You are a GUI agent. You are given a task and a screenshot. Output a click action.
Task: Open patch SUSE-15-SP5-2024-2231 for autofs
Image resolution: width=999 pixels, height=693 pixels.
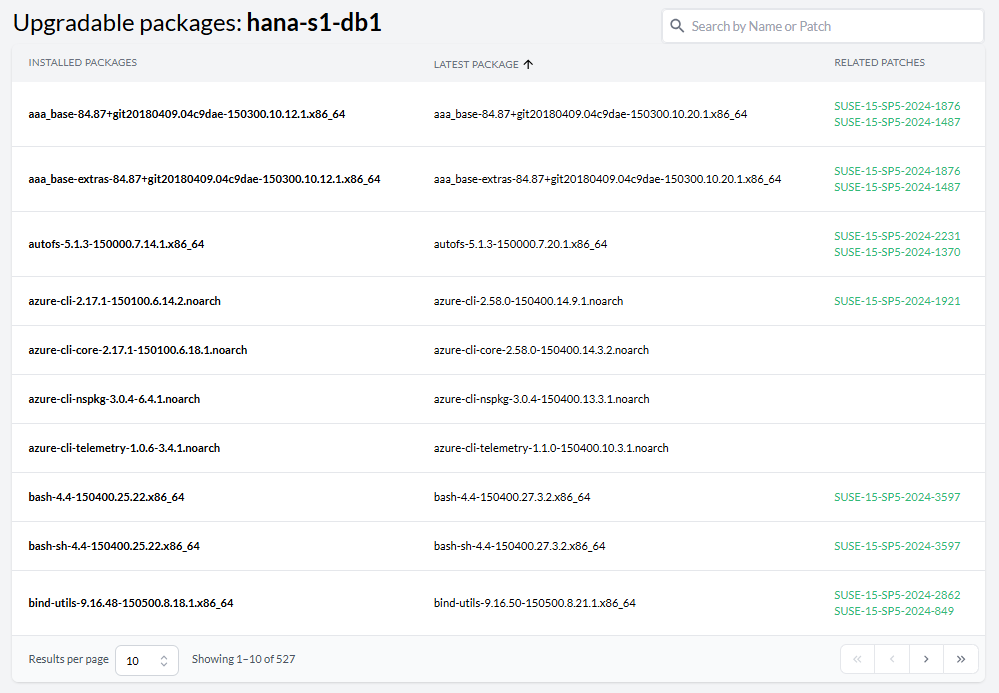click(897, 236)
